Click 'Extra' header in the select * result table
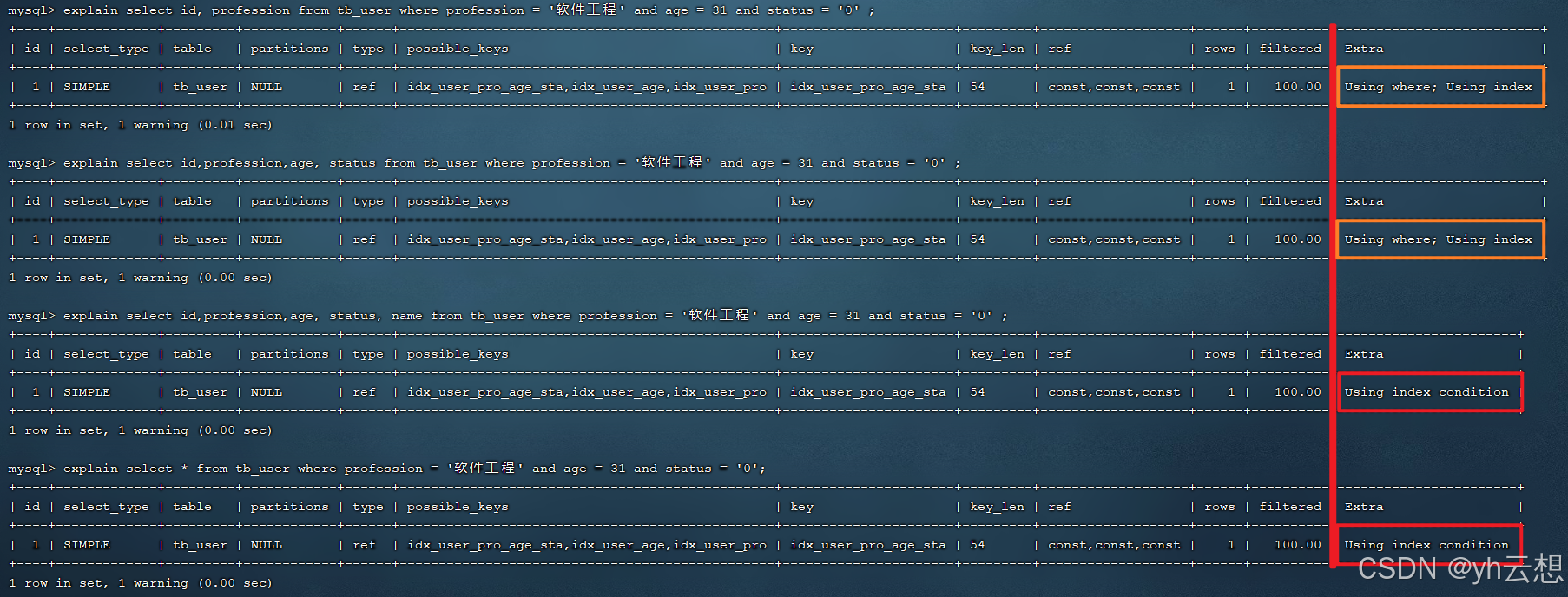 1364,507
